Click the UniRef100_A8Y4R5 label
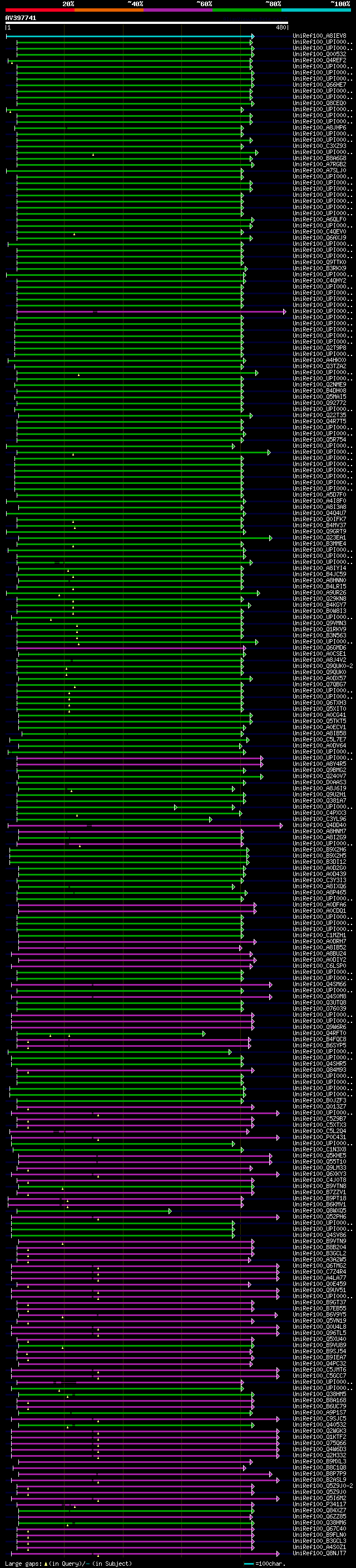This screenshot has width=356, height=1568. (x=319, y=764)
